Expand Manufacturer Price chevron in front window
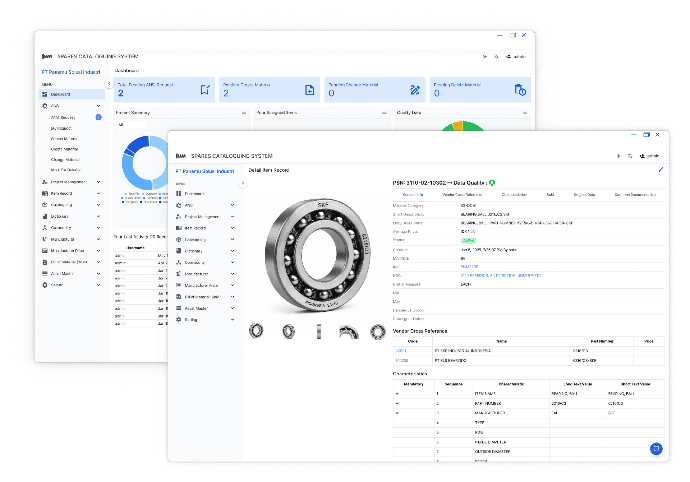The height and width of the screenshot is (482, 690). (x=232, y=285)
